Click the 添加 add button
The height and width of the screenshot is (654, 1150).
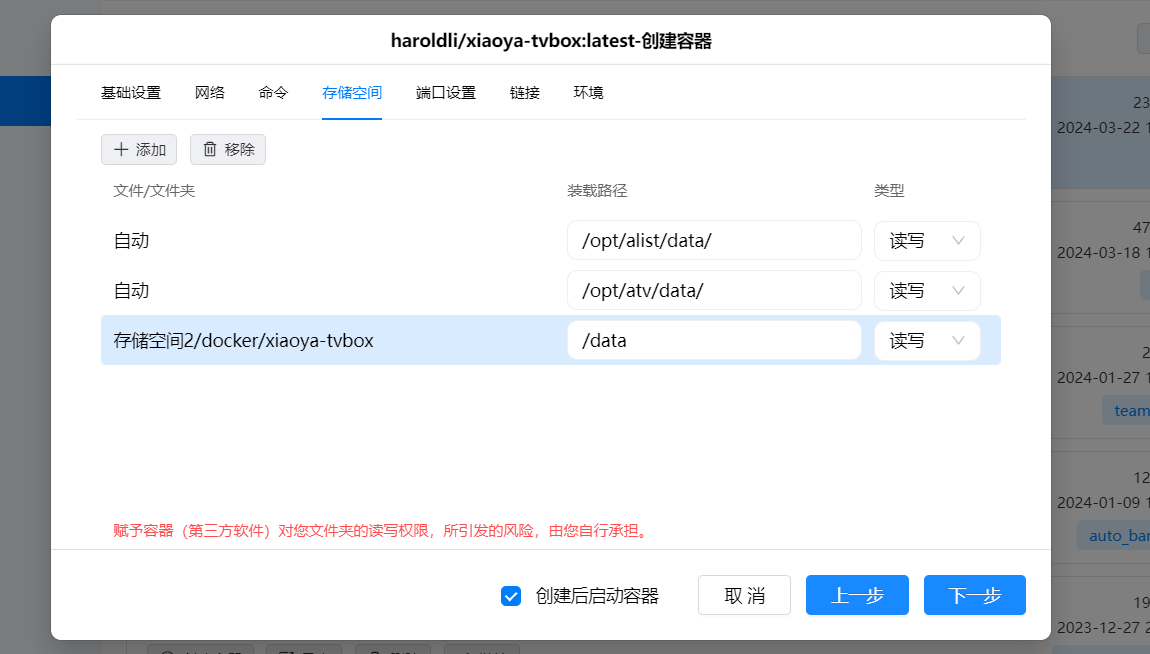tap(139, 149)
